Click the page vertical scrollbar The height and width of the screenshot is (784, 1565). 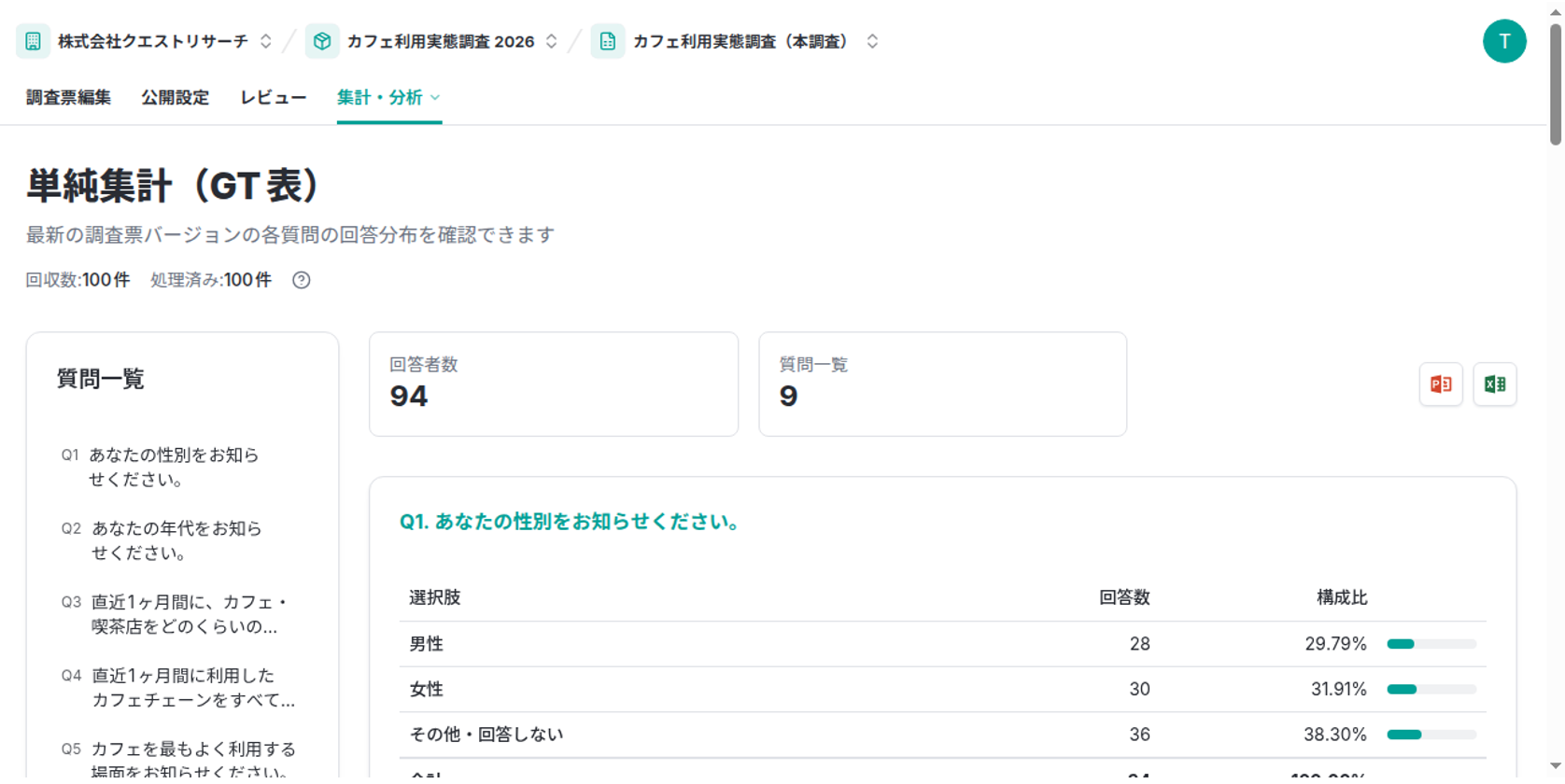tap(1555, 84)
